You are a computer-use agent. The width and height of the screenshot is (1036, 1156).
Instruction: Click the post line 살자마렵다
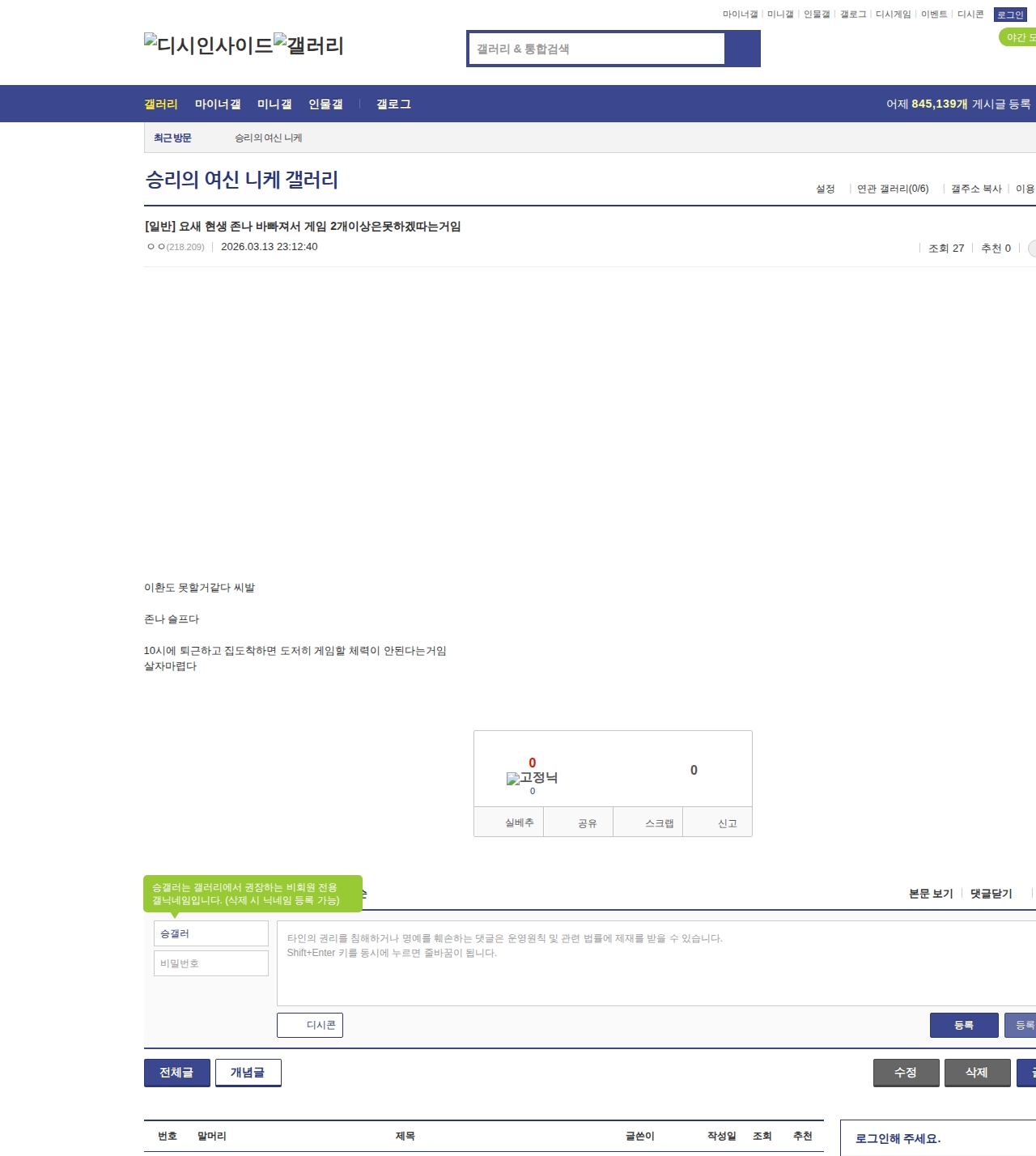click(x=170, y=666)
